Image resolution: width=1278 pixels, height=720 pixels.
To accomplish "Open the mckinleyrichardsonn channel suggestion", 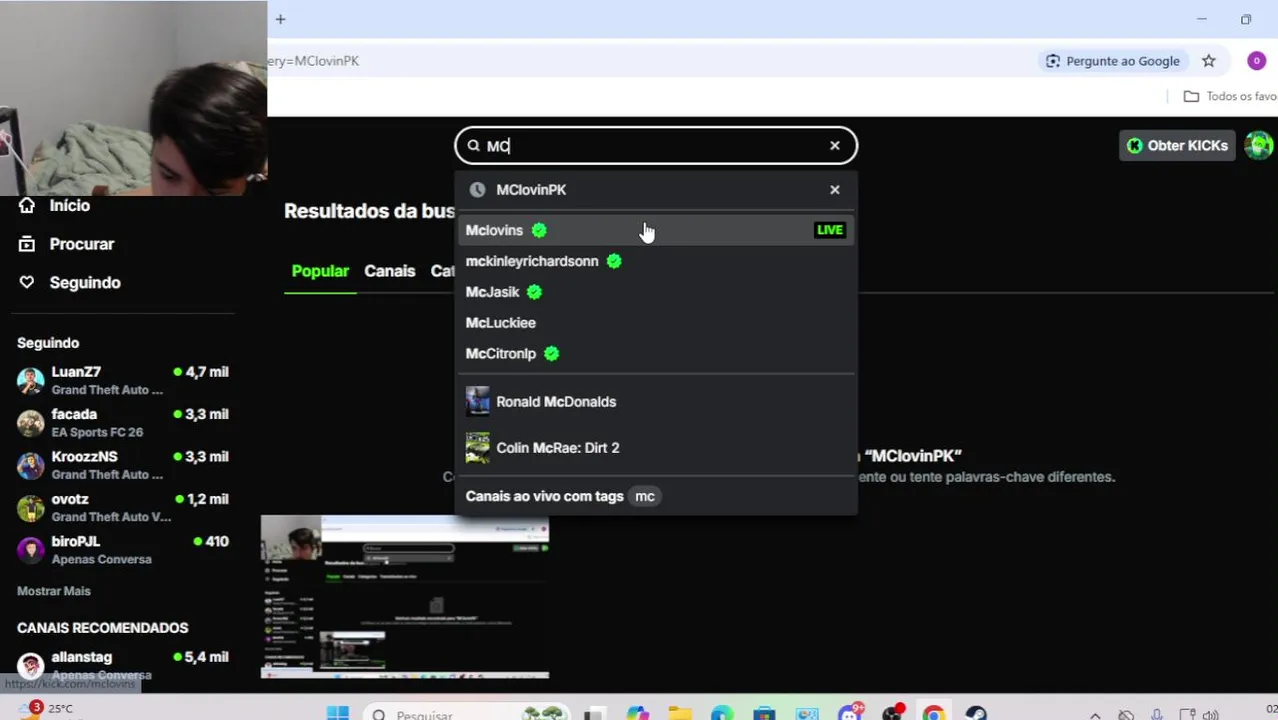I will pyautogui.click(x=656, y=261).
